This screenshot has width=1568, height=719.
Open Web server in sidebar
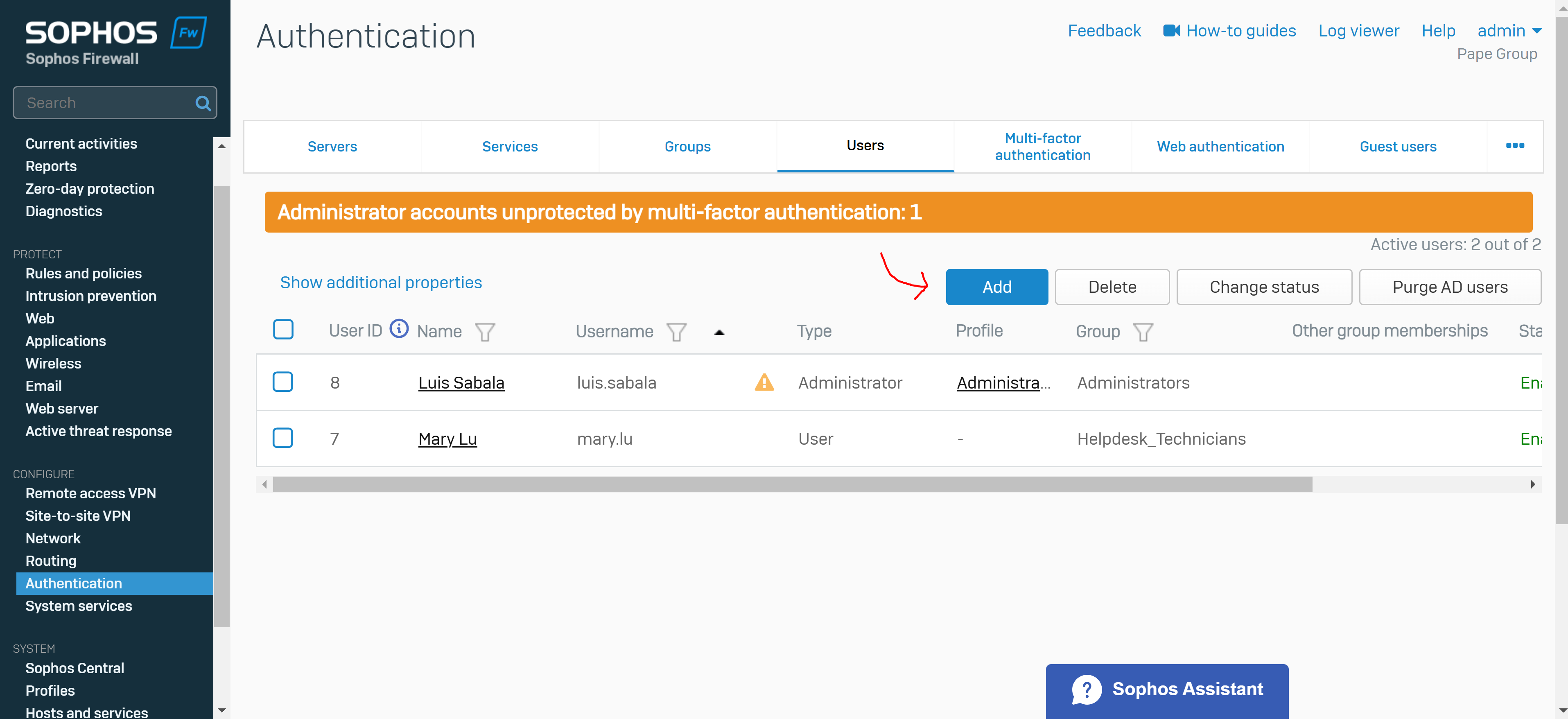pos(61,409)
